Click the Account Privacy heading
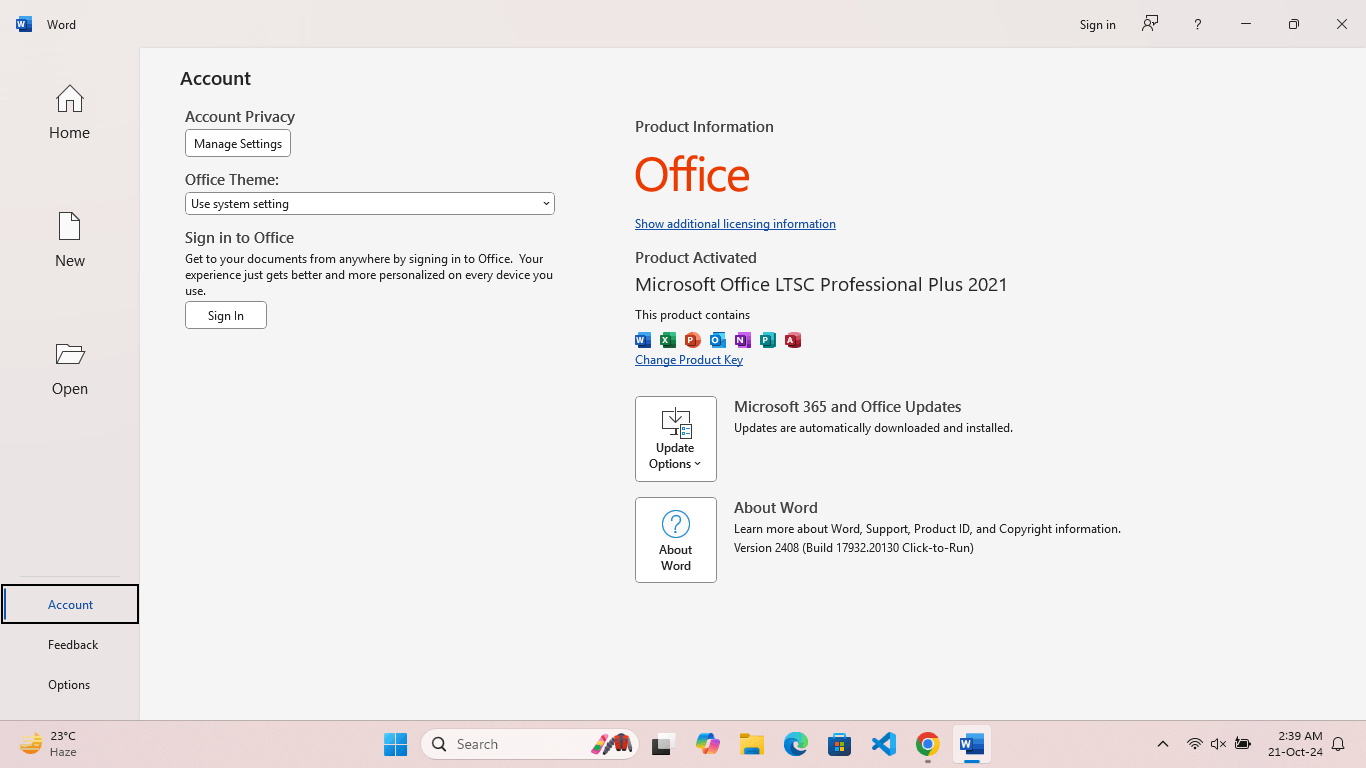1366x768 pixels. point(240,117)
